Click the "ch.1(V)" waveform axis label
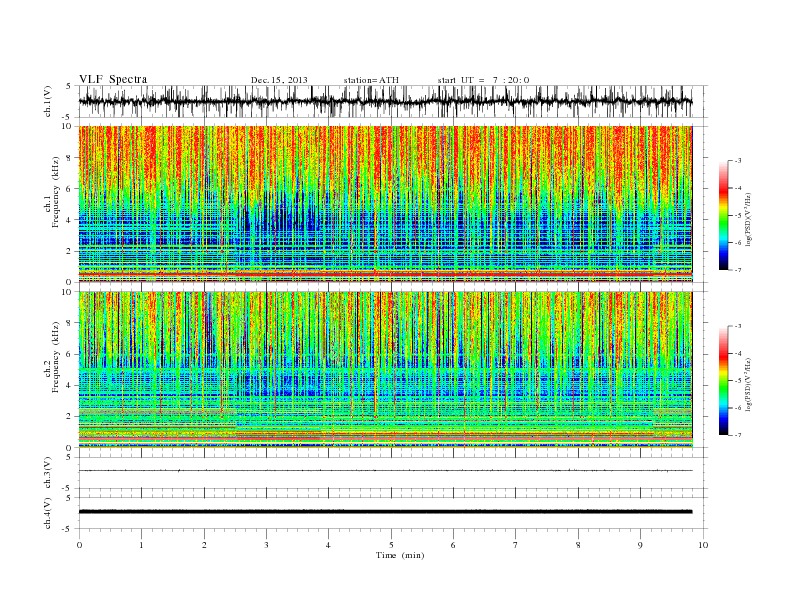The height and width of the screenshot is (612, 792). pos(48,101)
